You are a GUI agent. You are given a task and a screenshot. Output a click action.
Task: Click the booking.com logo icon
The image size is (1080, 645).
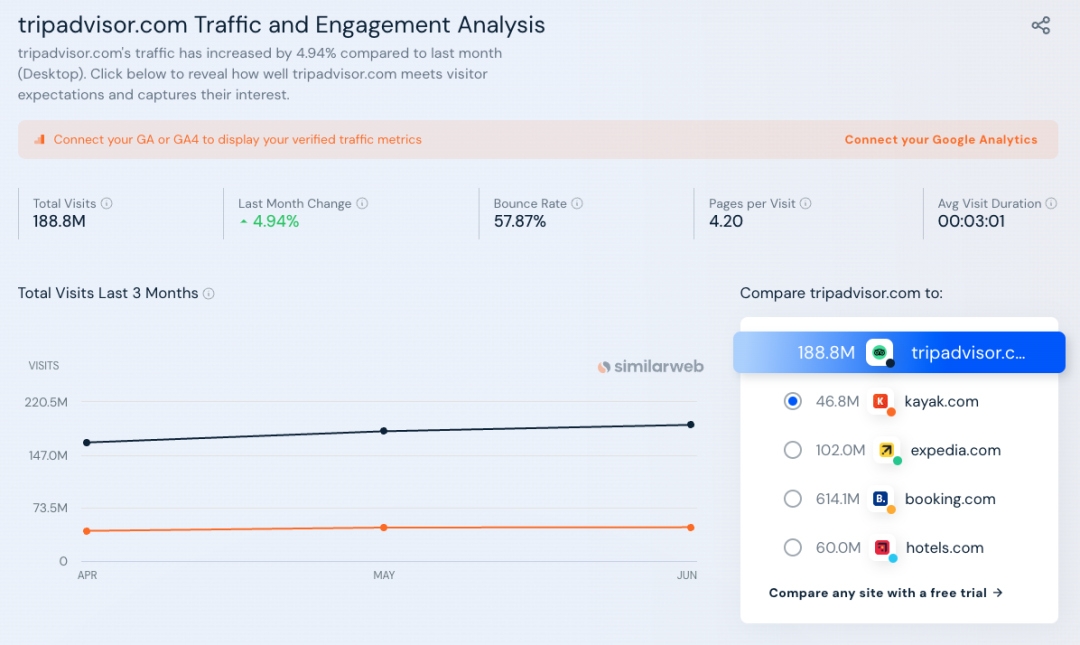point(881,498)
